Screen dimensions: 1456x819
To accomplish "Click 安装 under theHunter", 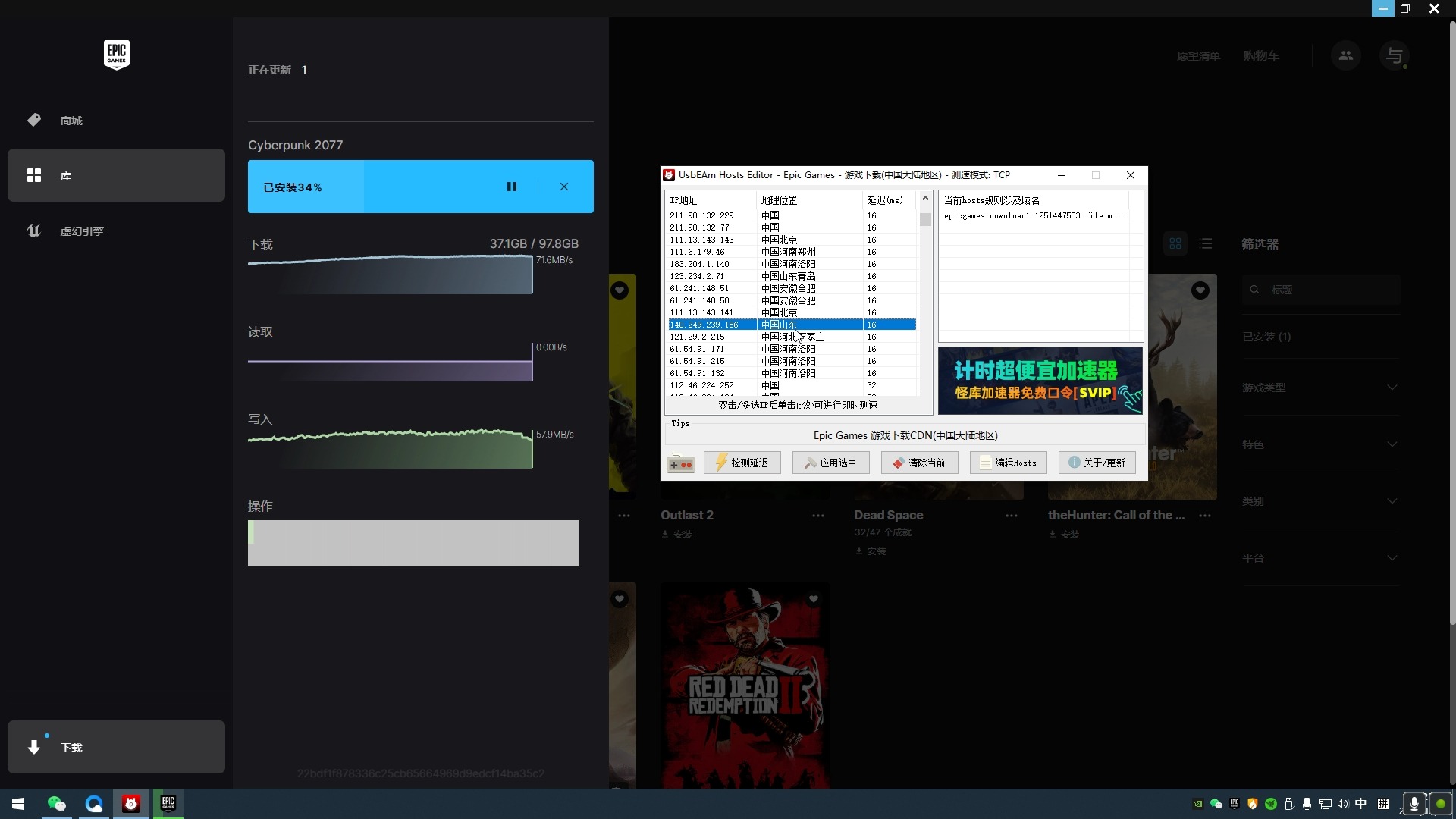I will pyautogui.click(x=1065, y=535).
